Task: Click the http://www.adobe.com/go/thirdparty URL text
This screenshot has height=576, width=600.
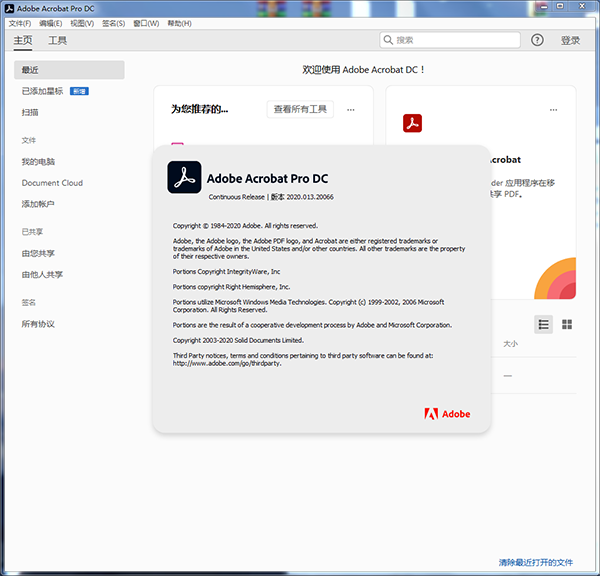Action: point(227,364)
